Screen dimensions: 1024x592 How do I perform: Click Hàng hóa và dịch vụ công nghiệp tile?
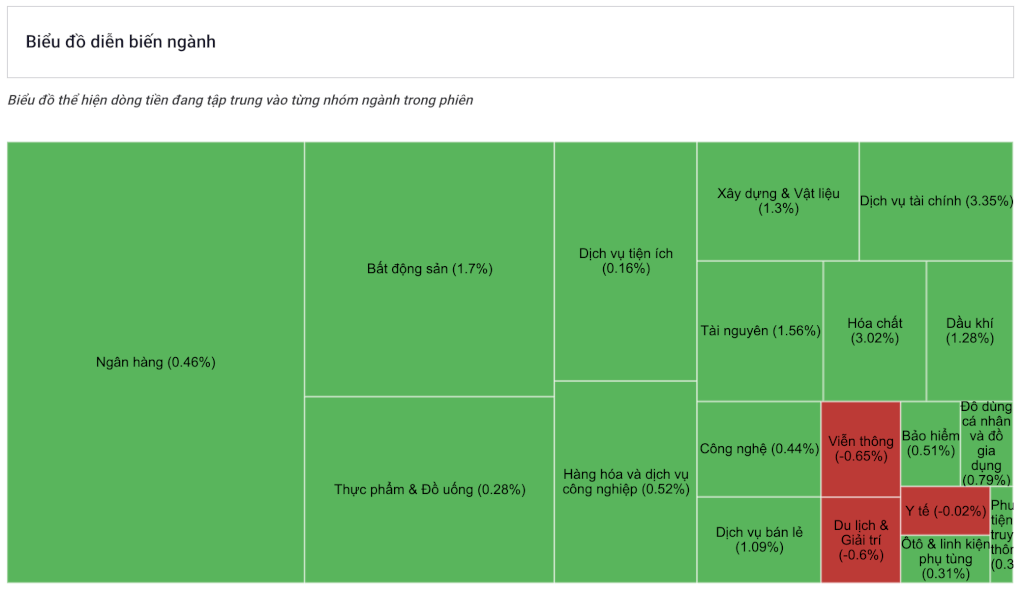[x=626, y=482]
